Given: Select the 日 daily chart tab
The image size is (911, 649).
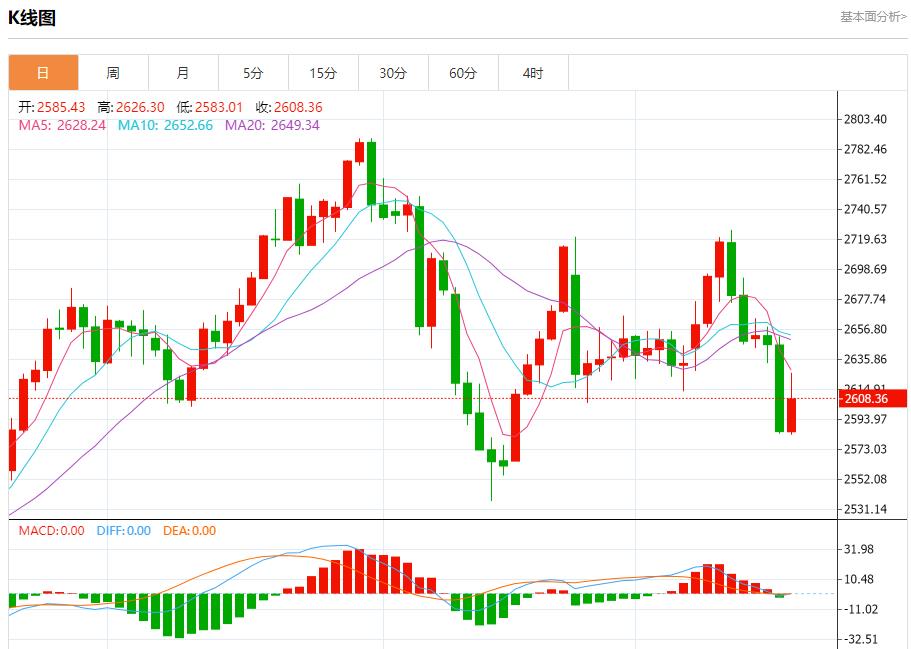Looking at the screenshot, I should [43, 73].
